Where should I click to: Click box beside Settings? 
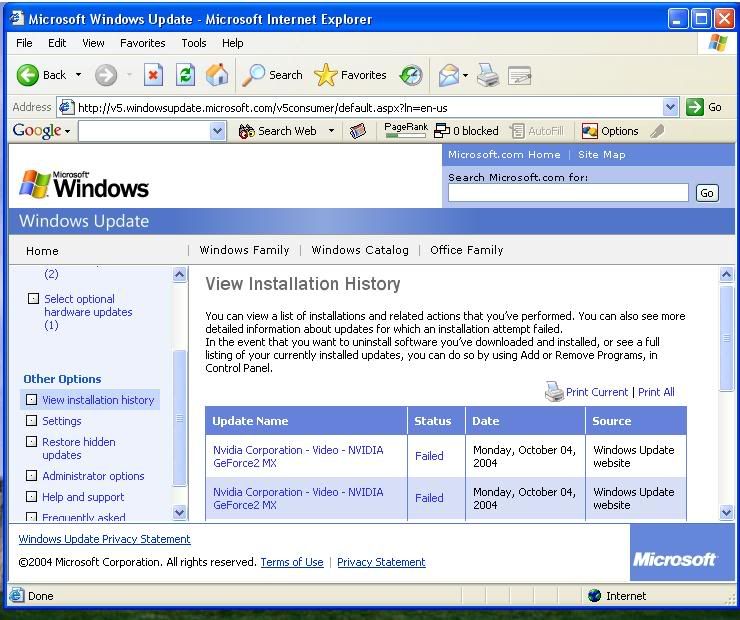[x=31, y=420]
